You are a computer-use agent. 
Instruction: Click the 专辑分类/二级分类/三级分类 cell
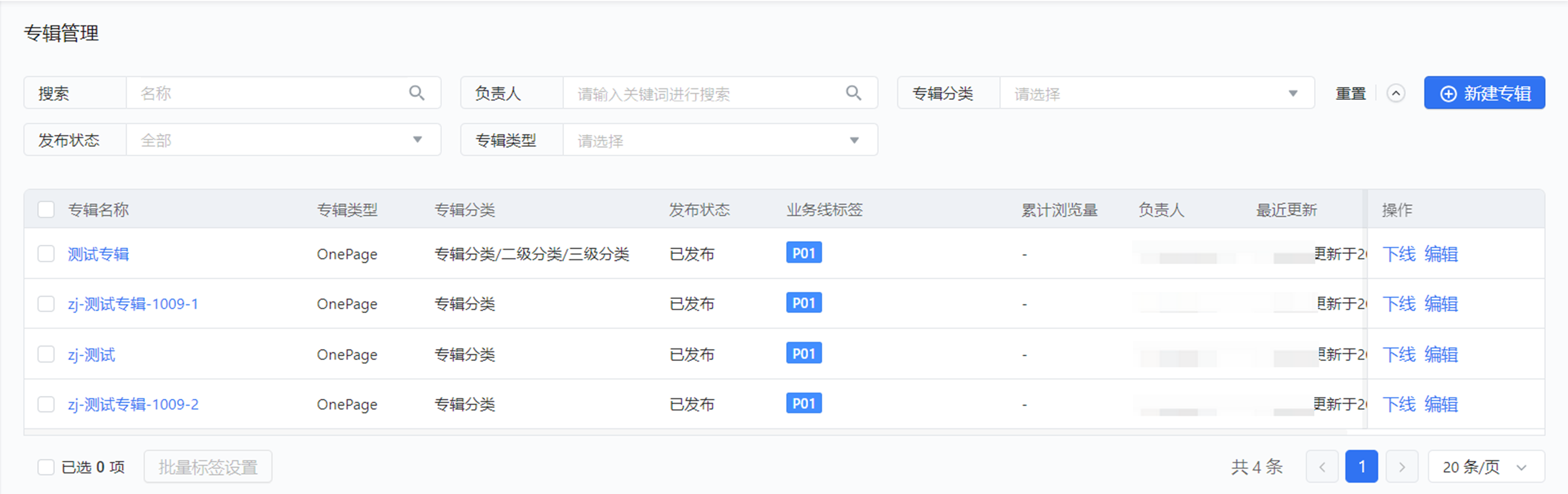click(x=532, y=254)
